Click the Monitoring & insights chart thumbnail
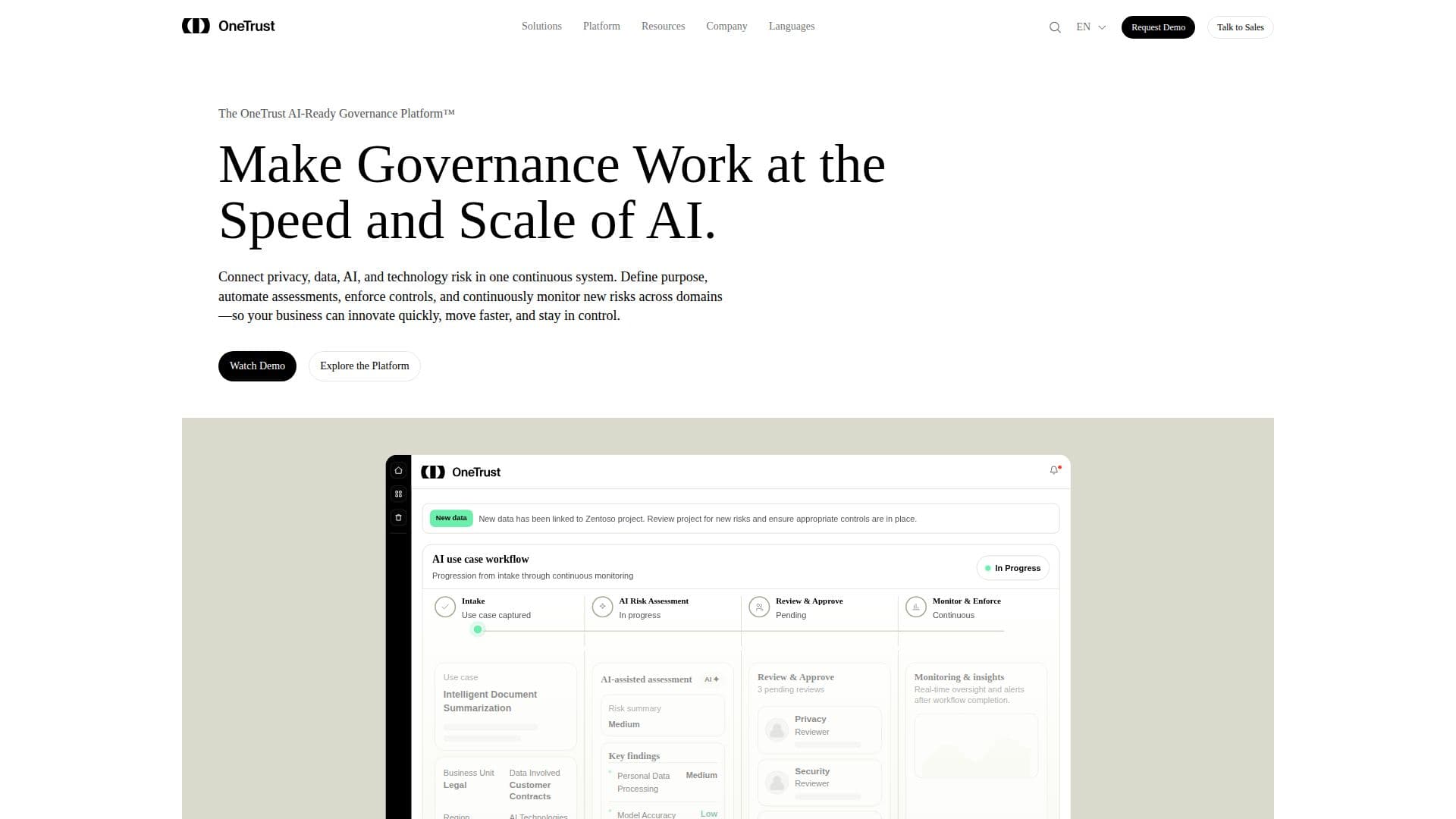Image resolution: width=1456 pixels, height=819 pixels. pyautogui.click(x=976, y=745)
